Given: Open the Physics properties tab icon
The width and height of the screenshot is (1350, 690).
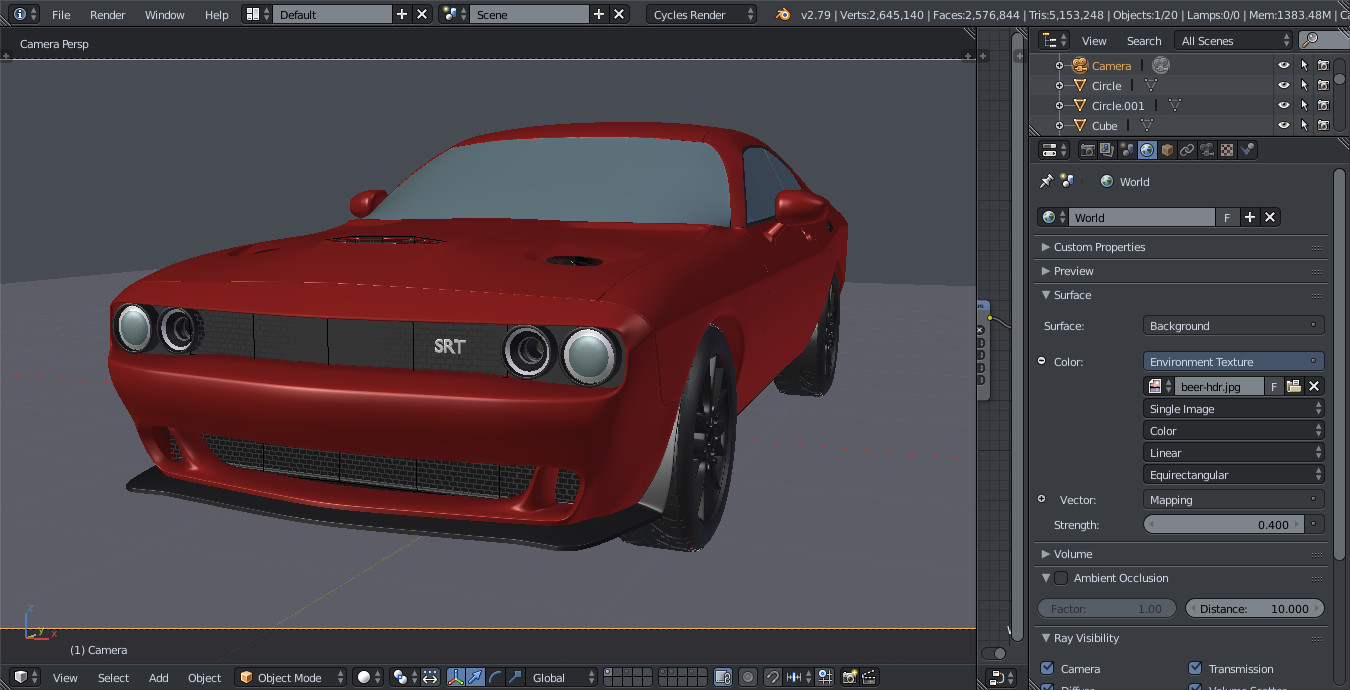Looking at the screenshot, I should click(x=1247, y=150).
